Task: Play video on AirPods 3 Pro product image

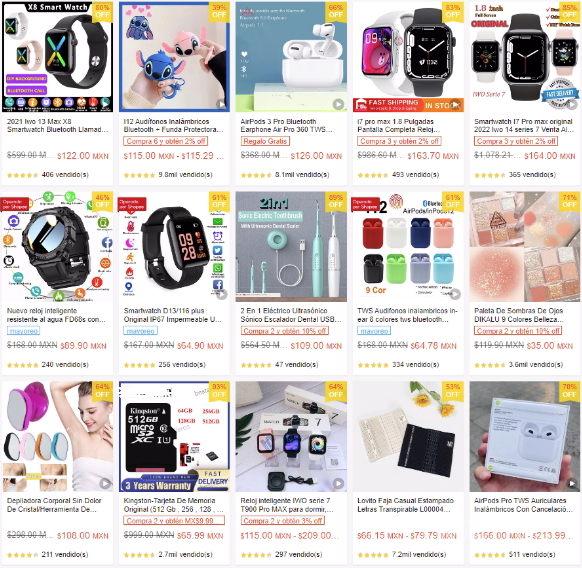Action: (x=338, y=104)
